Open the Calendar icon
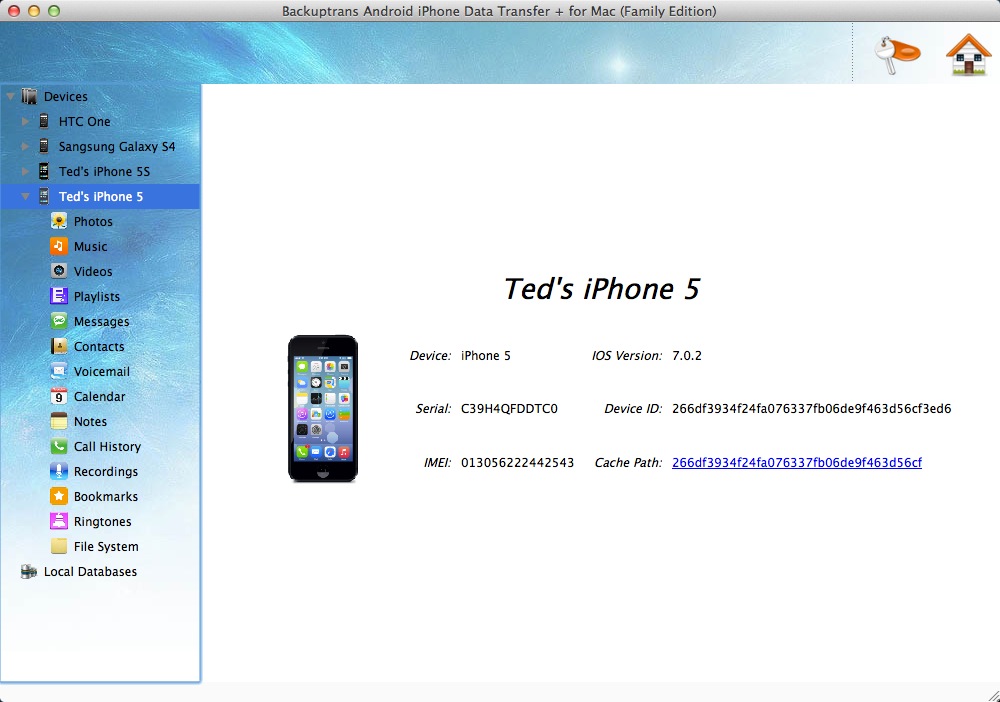The height and width of the screenshot is (702, 1000). coord(59,396)
